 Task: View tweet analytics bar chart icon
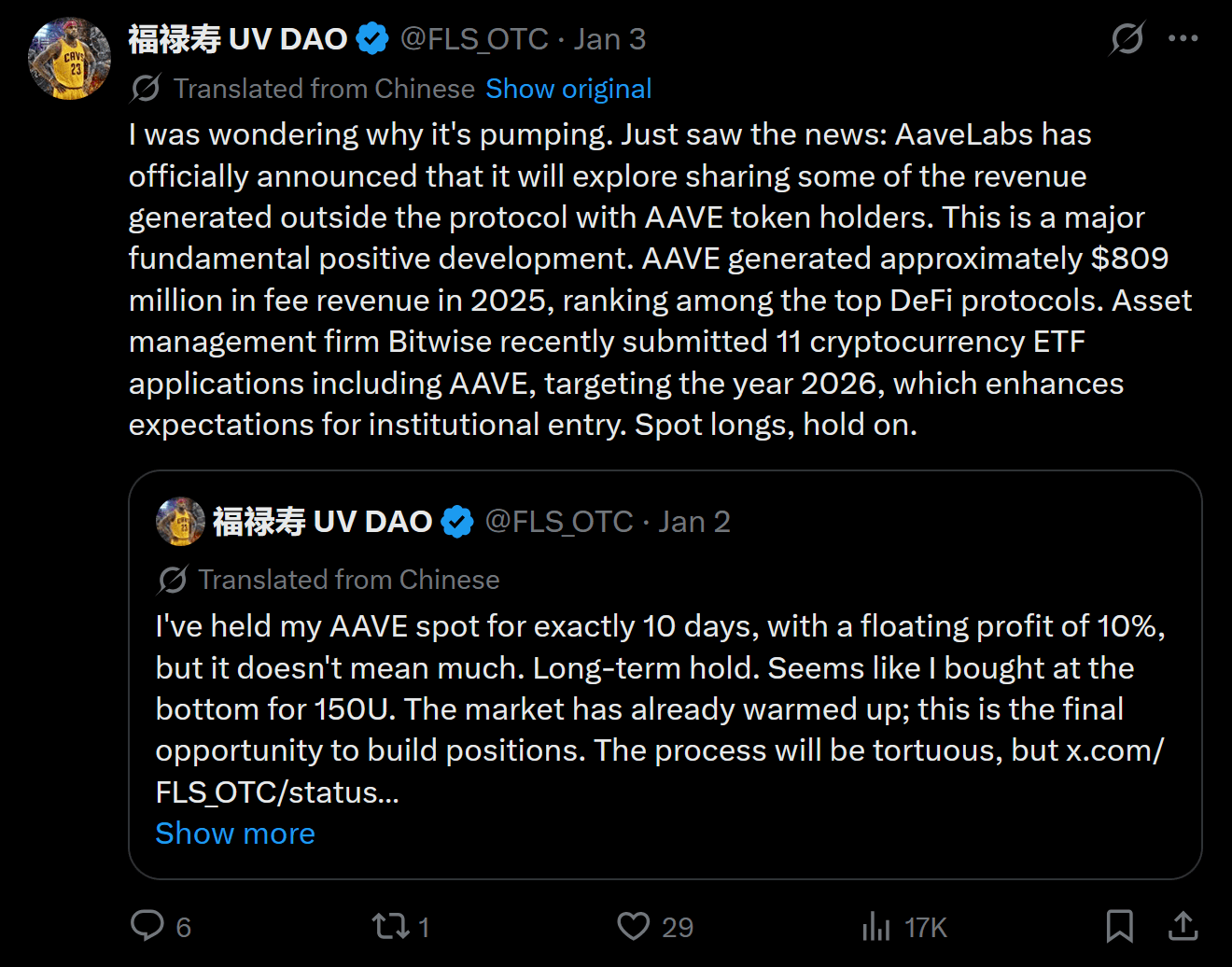point(876,926)
